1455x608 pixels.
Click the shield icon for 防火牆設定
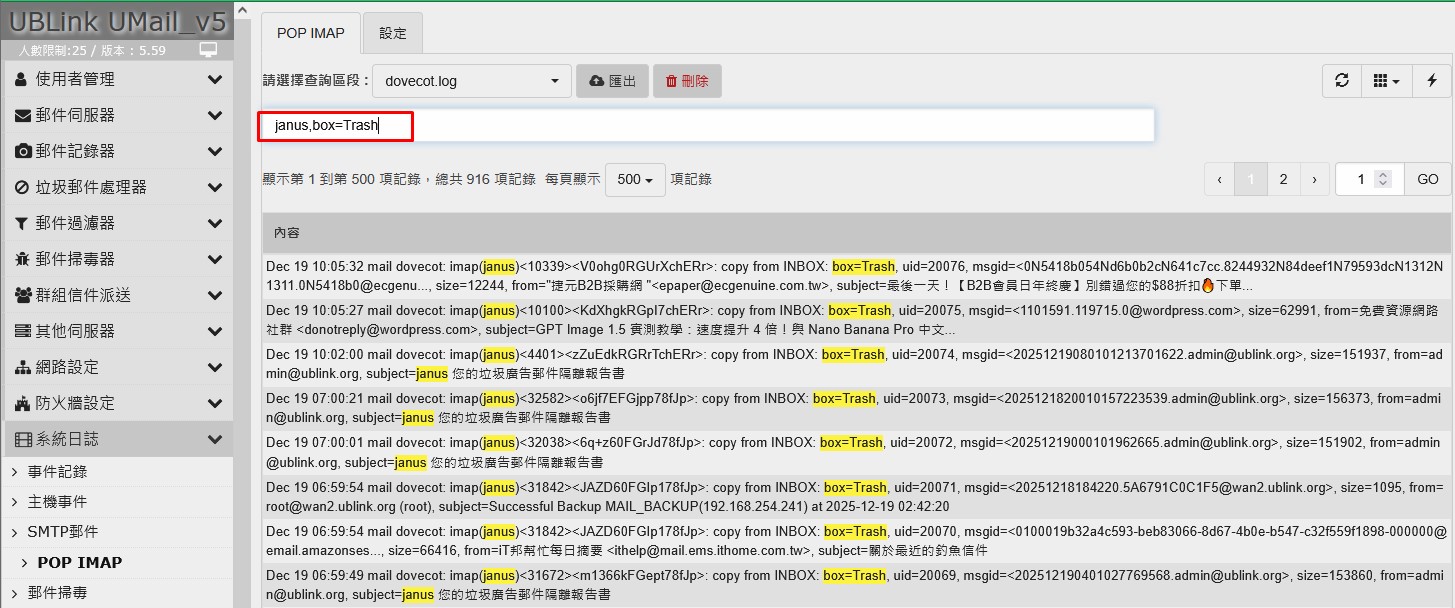pyautogui.click(x=23, y=403)
